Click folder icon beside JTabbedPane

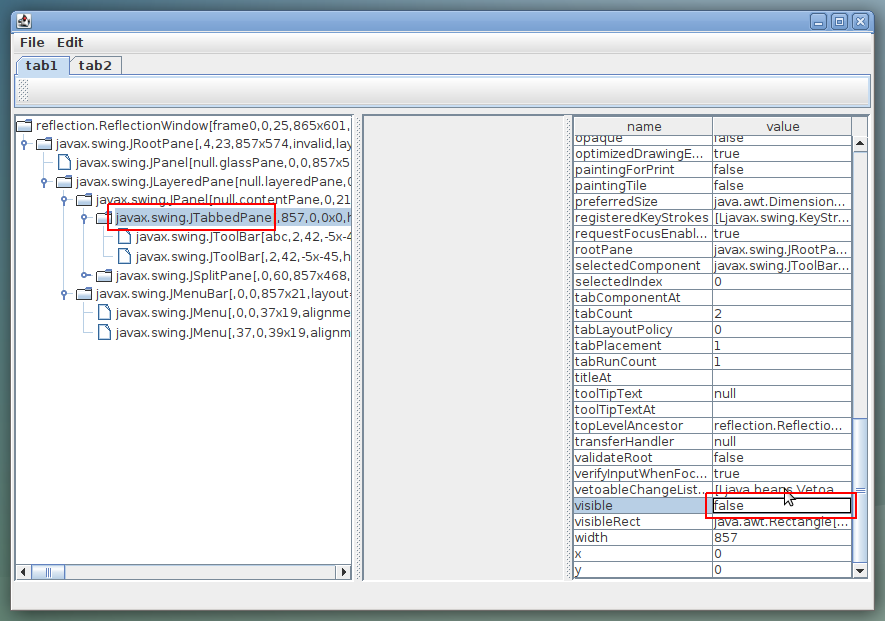104,218
